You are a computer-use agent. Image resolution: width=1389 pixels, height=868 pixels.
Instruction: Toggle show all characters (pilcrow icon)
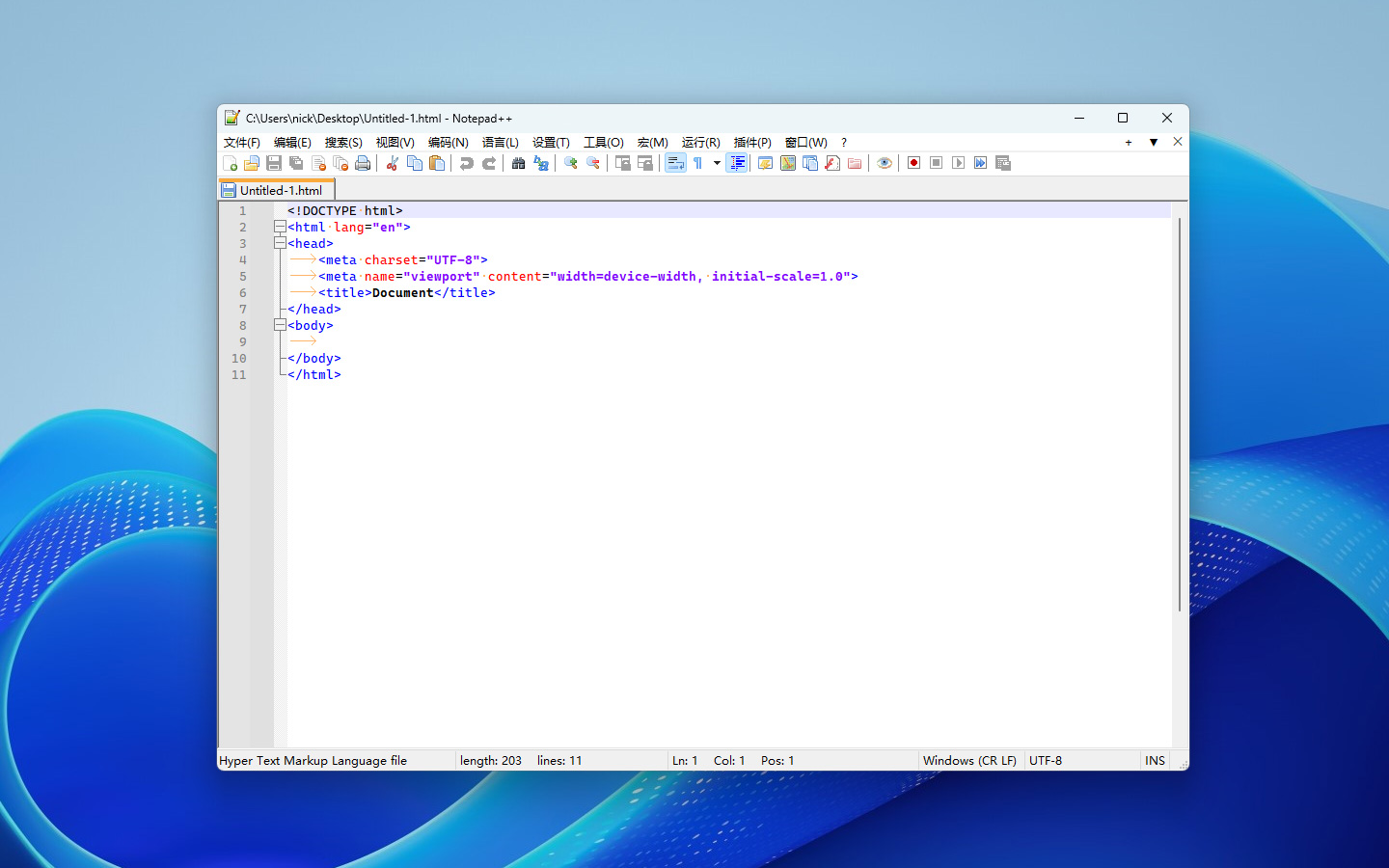(x=697, y=163)
